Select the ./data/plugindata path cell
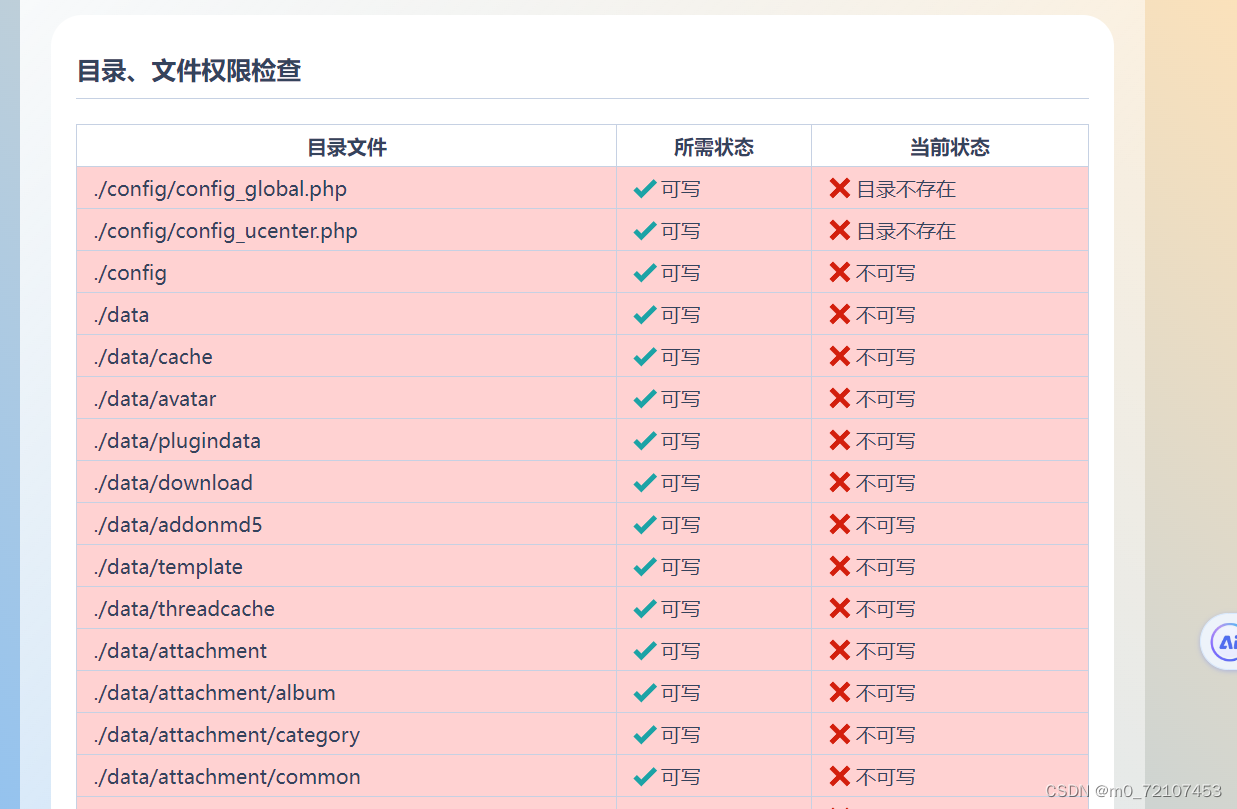1237x809 pixels. pos(346,440)
